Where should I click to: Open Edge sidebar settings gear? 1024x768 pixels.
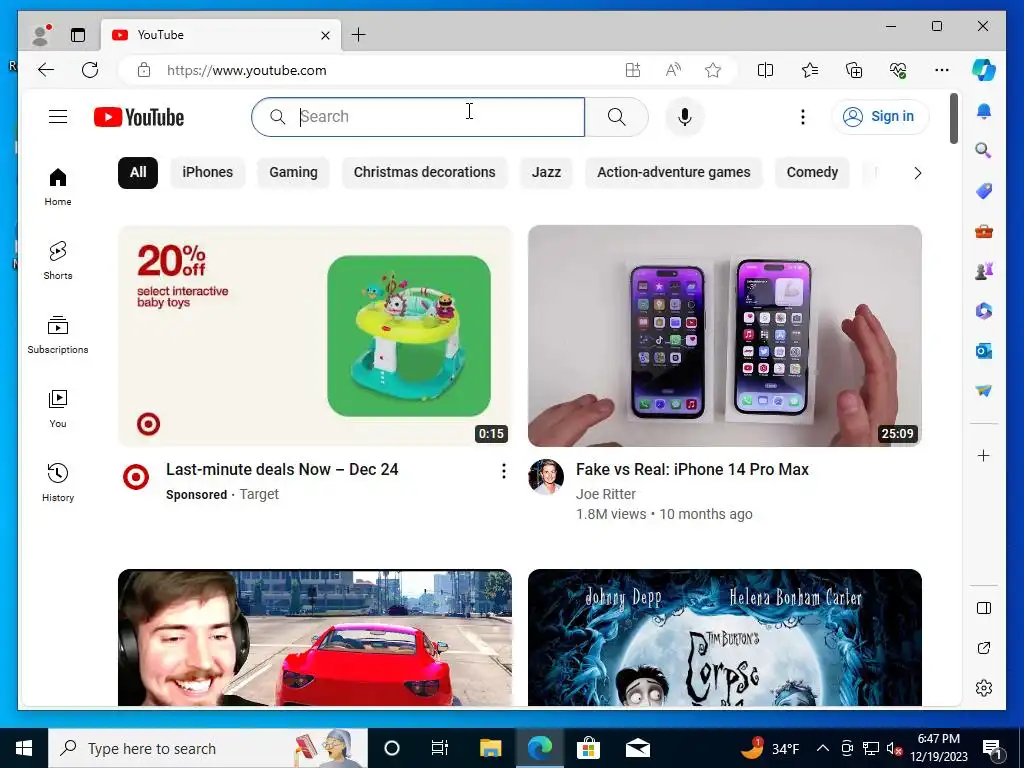click(x=984, y=688)
